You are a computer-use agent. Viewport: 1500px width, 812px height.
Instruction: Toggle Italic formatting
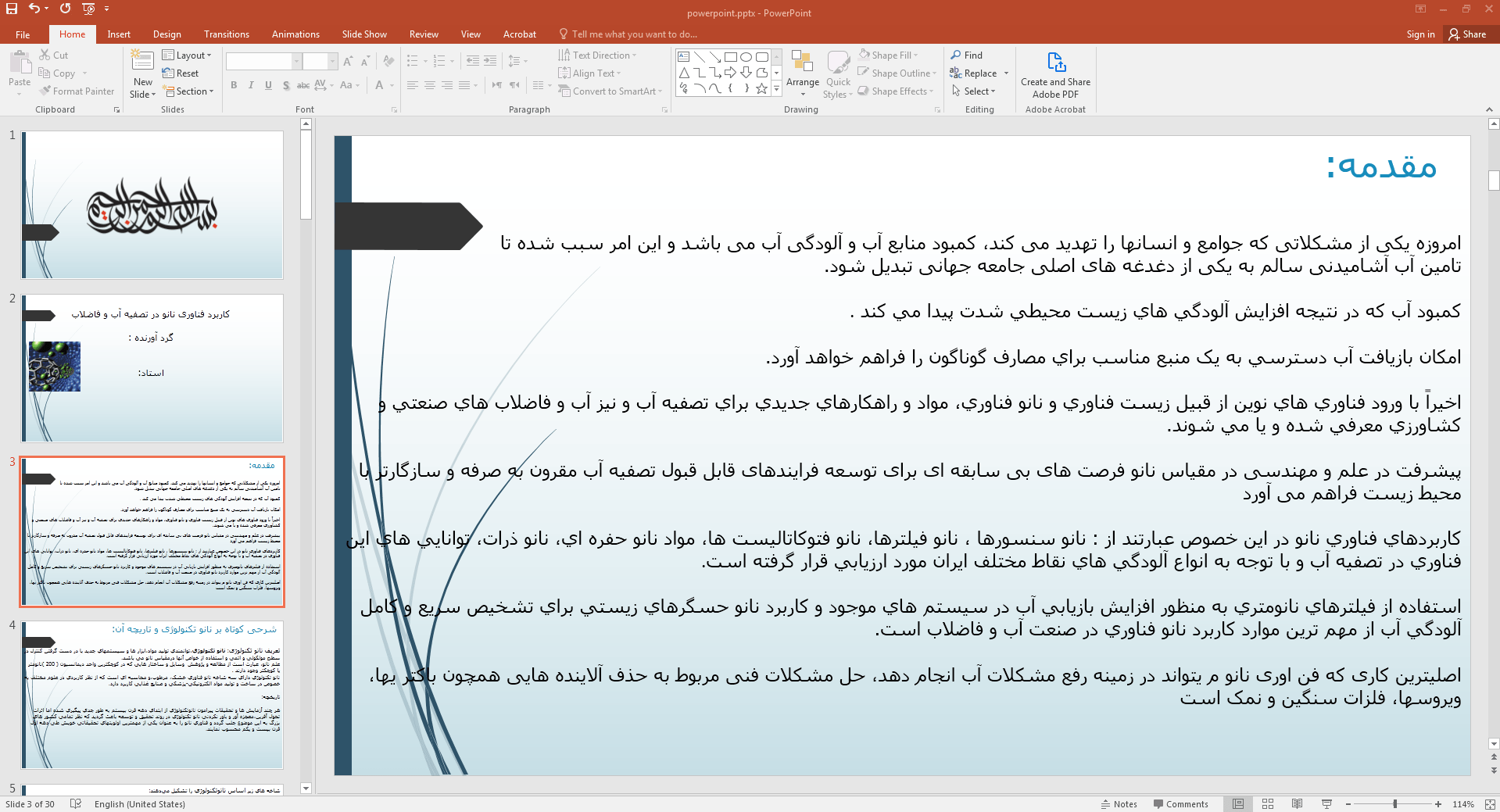pyautogui.click(x=251, y=85)
